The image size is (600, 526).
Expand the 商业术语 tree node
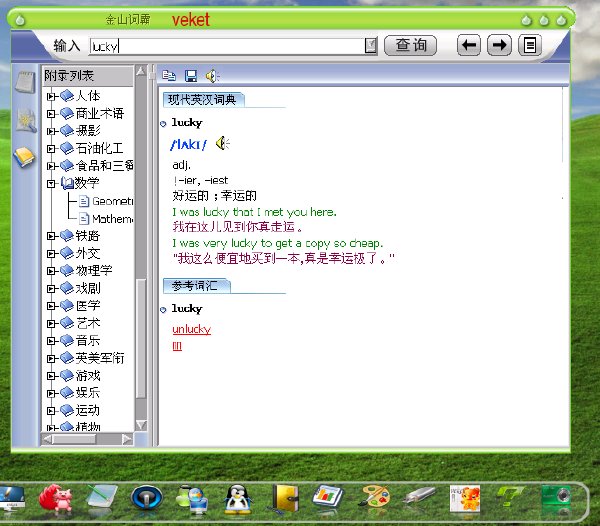[x=51, y=114]
